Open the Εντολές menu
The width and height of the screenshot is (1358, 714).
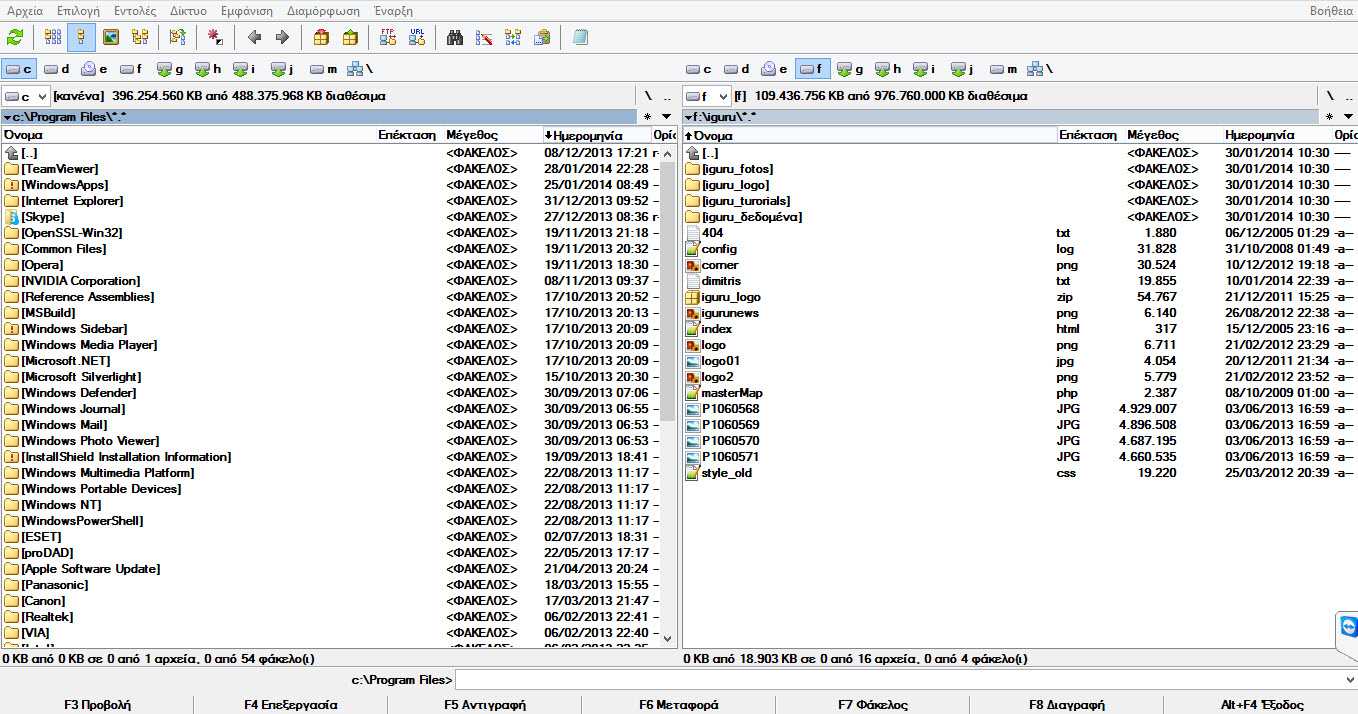tap(135, 10)
